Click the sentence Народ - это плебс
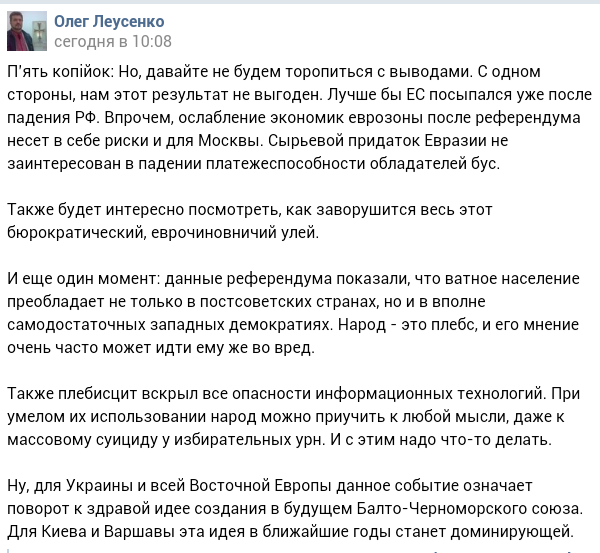 408,325
